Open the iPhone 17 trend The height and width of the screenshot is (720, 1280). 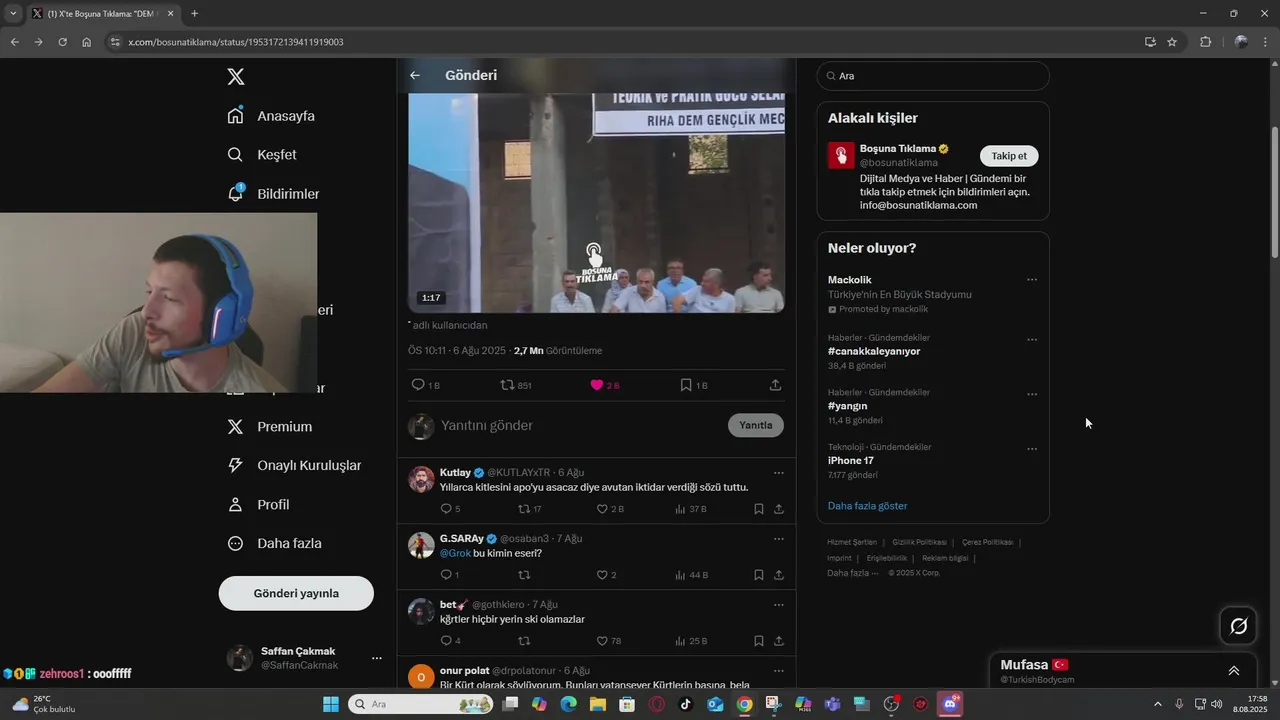pos(850,461)
